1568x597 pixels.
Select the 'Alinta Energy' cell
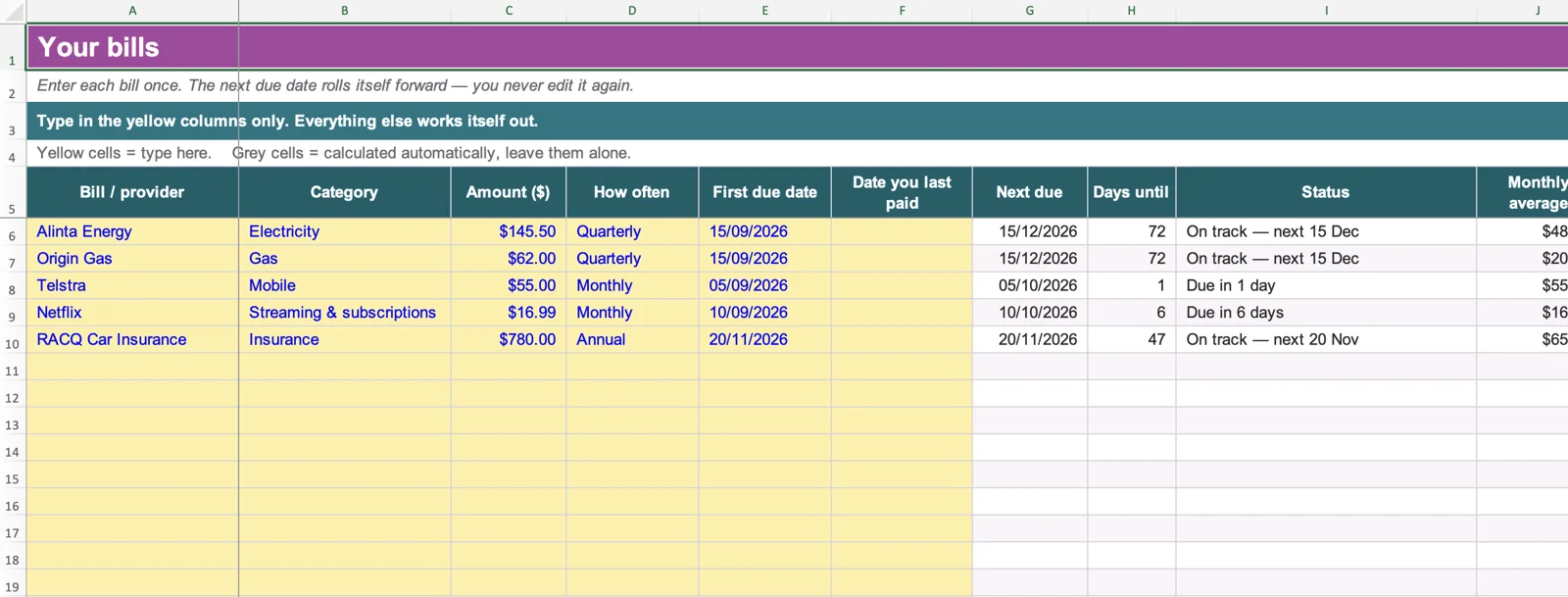[132, 231]
